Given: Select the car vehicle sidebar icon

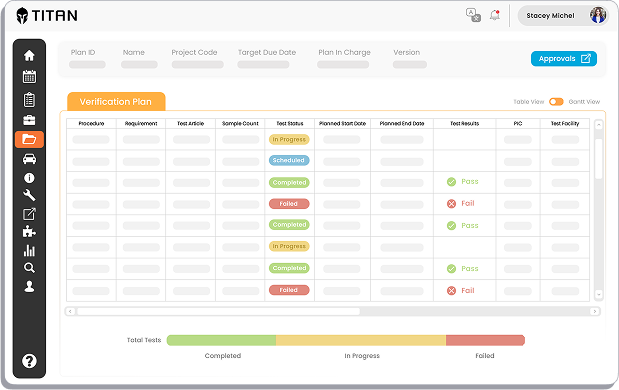Looking at the screenshot, I should click(x=29, y=159).
